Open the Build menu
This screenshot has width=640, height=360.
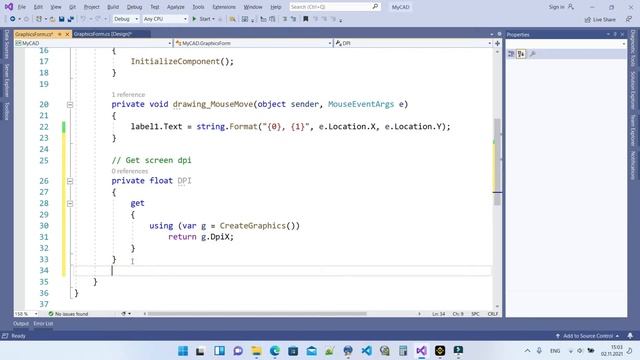(x=113, y=7)
